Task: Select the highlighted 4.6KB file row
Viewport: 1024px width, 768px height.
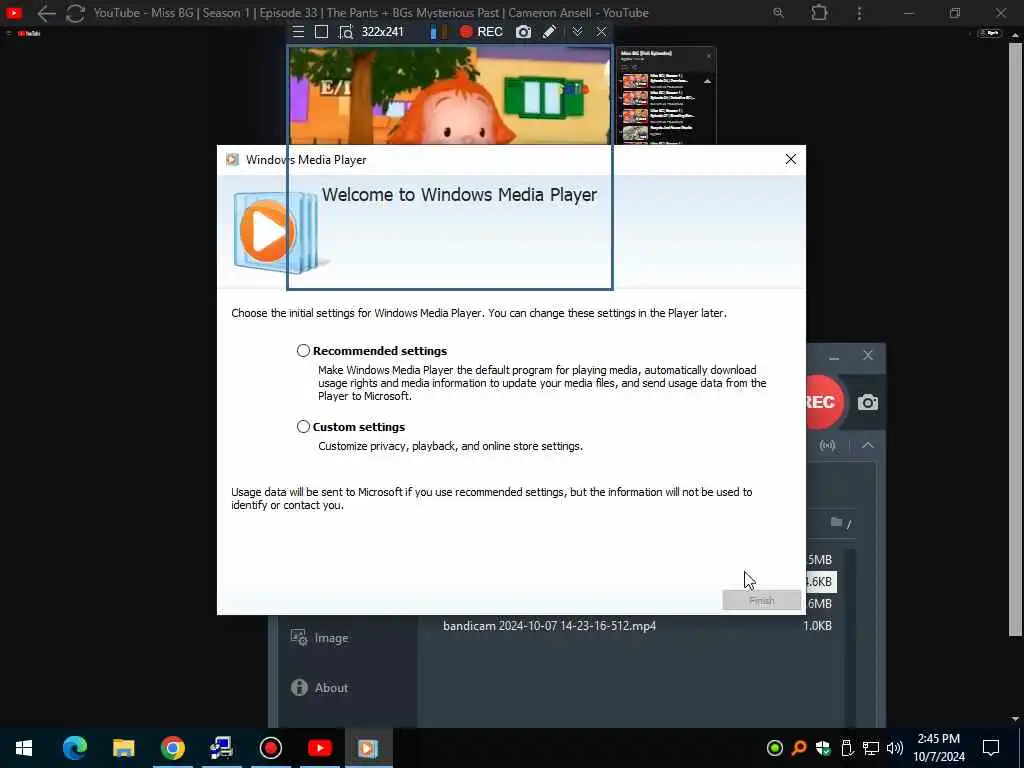Action: [821, 582]
